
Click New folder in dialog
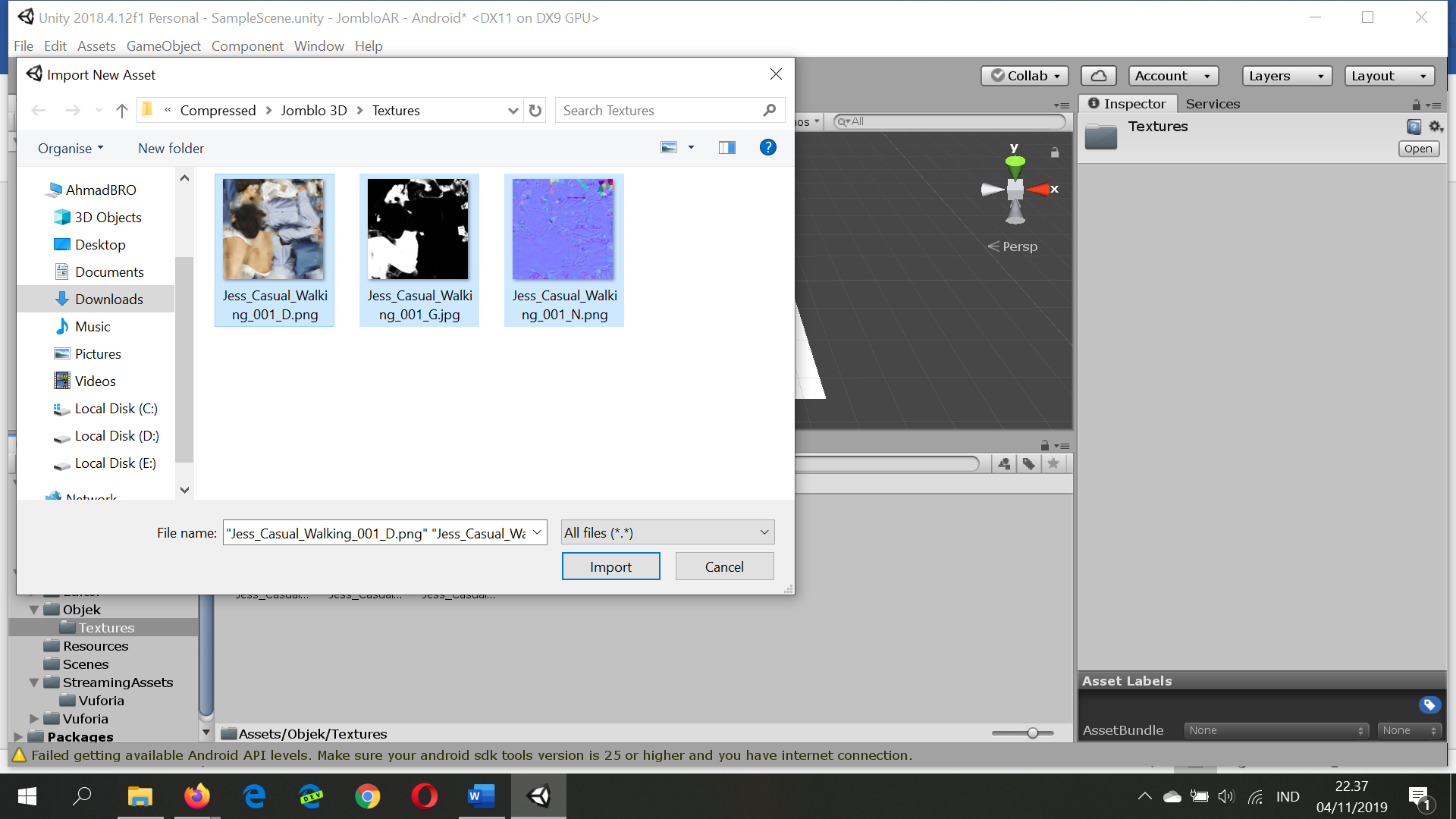point(171,149)
